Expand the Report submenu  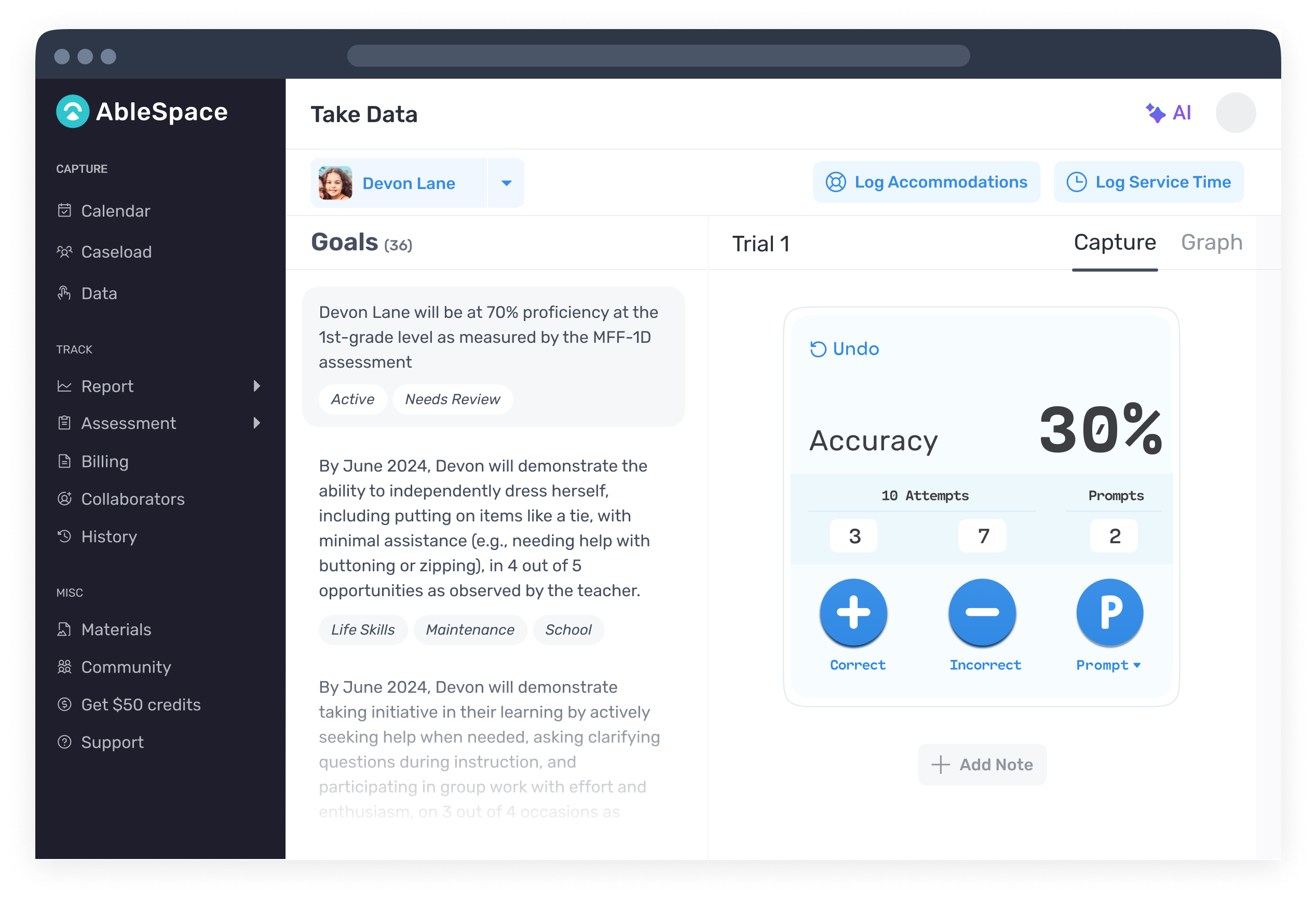click(257, 386)
